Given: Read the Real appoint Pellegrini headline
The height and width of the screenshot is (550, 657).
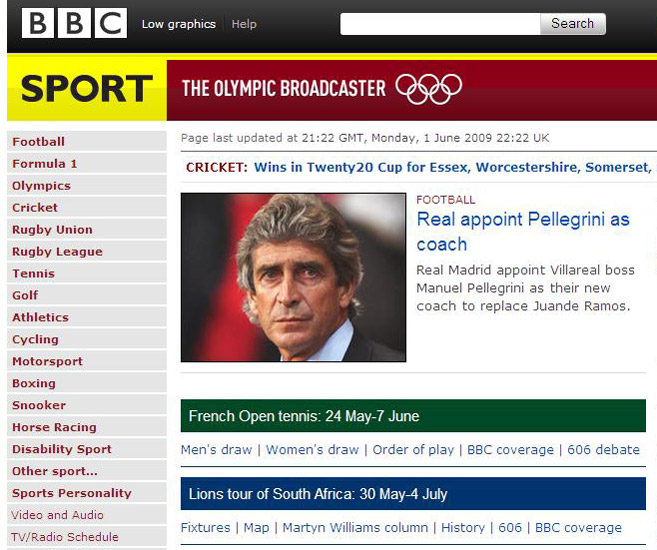Looking at the screenshot, I should pyautogui.click(x=522, y=231).
